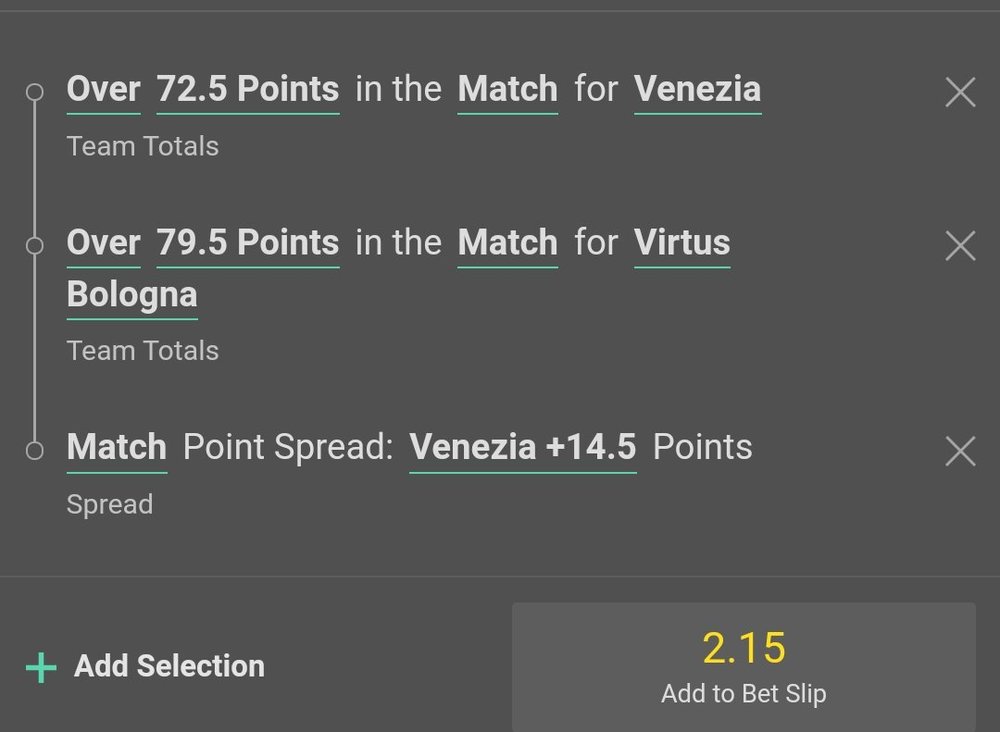Click the green plus icon
Viewport: 1000px width, 732px height.
(x=41, y=667)
